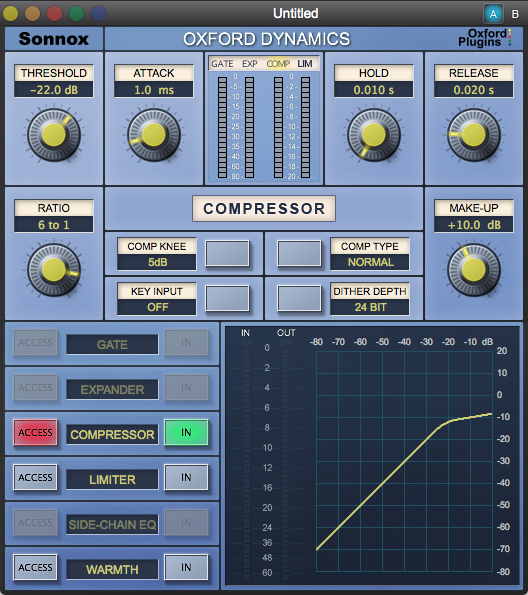This screenshot has height=595, width=528.
Task: Click the Gate ACCESS button
Action: coord(35,342)
